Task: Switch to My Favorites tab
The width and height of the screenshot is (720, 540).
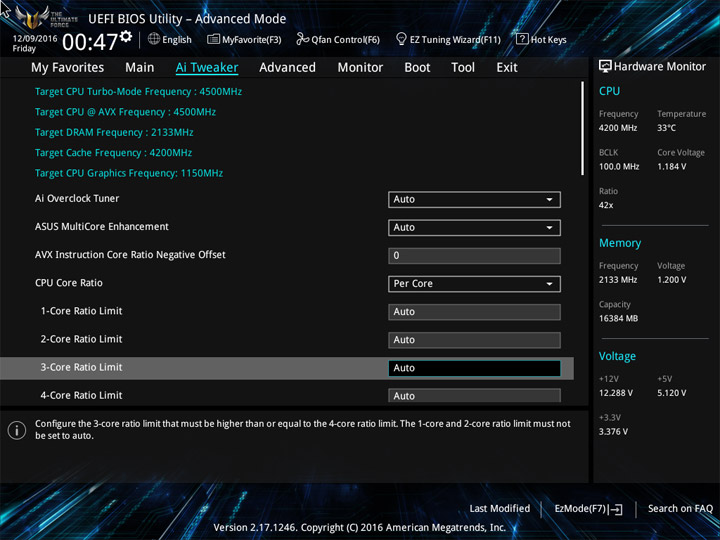Action: tap(68, 68)
